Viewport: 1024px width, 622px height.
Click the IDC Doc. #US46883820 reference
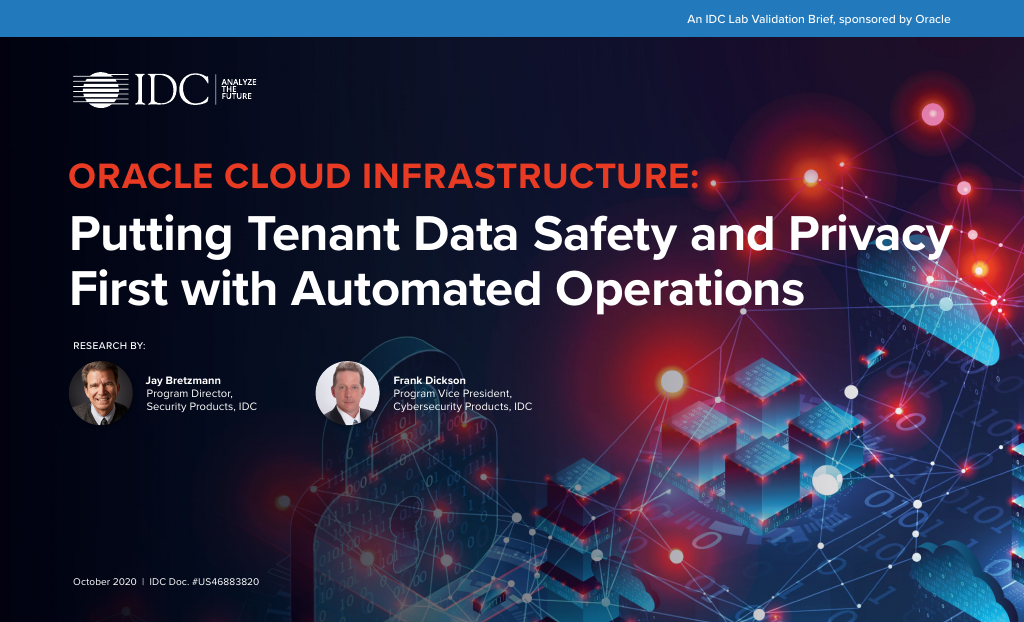(205, 581)
